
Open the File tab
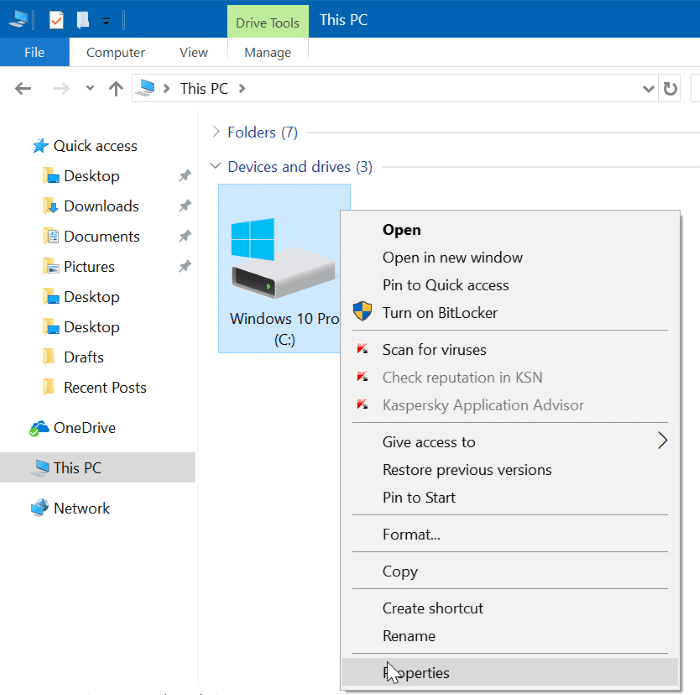tap(34, 52)
